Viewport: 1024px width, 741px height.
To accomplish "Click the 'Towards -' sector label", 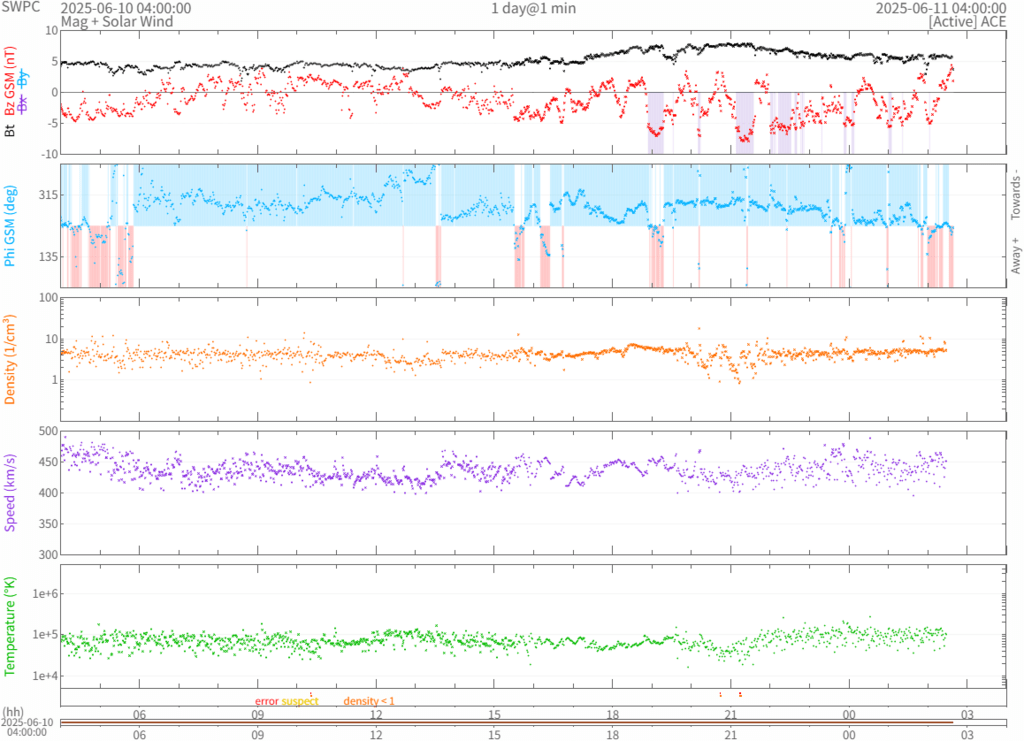I will [1016, 197].
